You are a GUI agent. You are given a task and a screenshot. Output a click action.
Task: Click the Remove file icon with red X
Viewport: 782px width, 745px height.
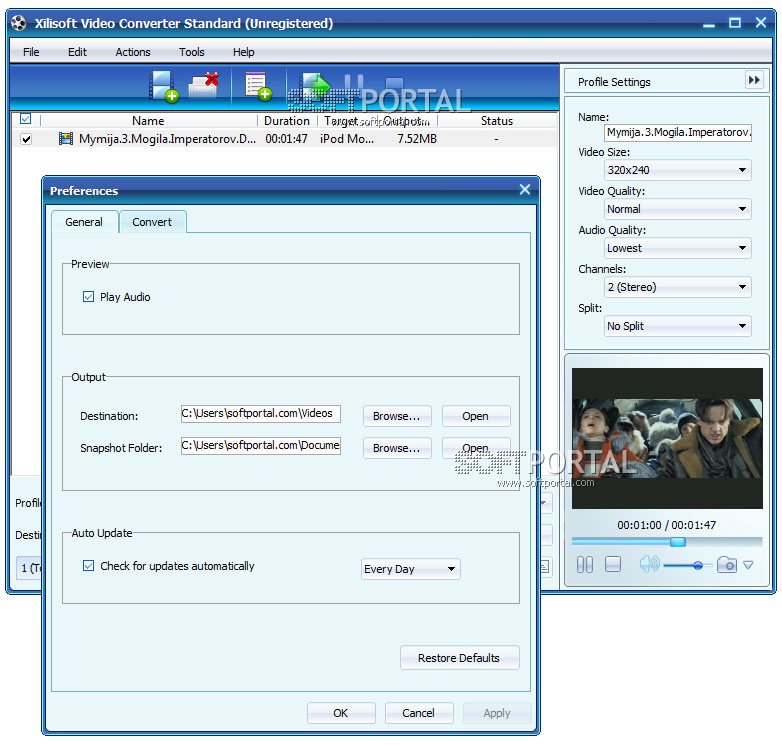(x=204, y=84)
